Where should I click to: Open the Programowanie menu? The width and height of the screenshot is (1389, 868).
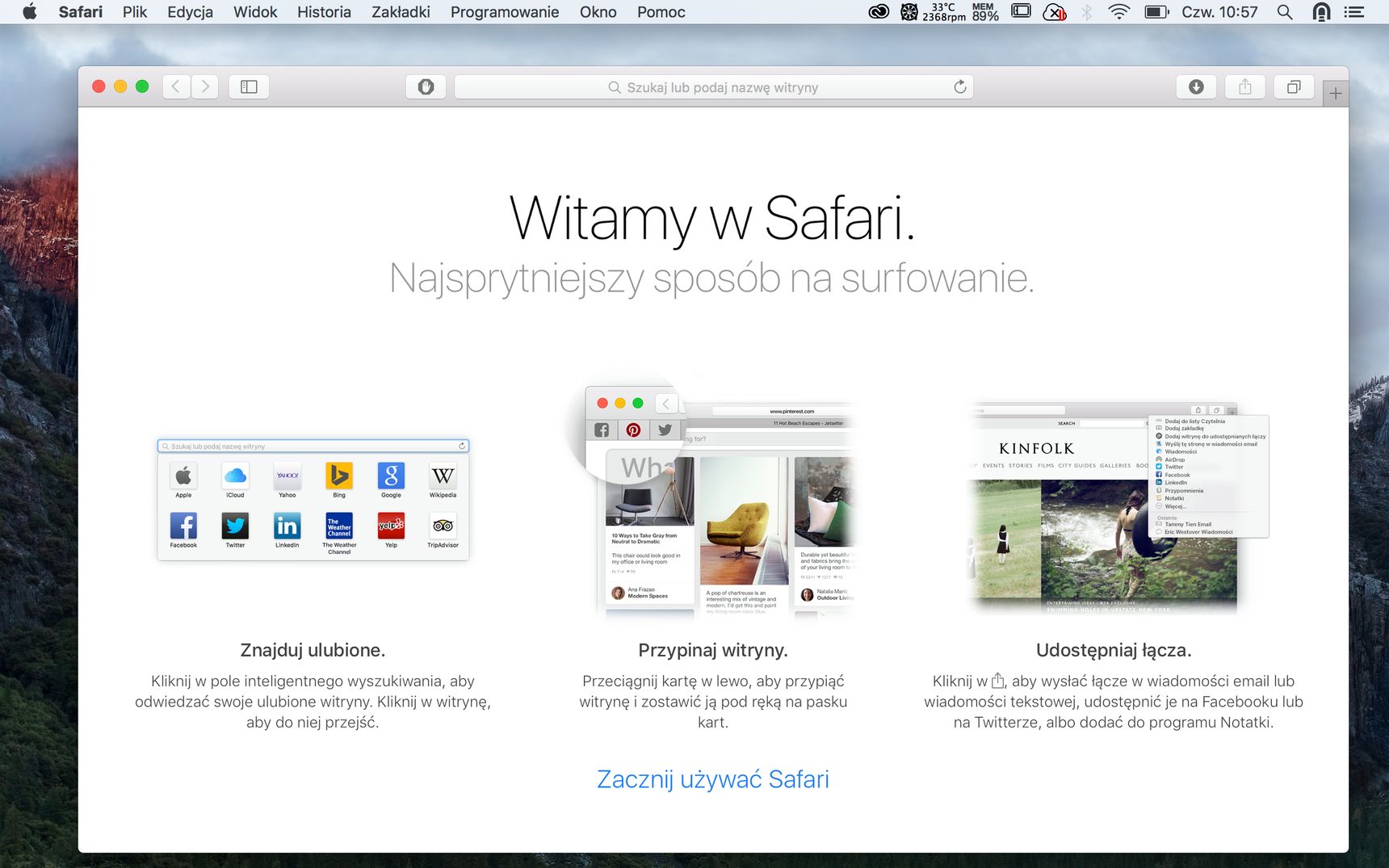[x=505, y=11]
